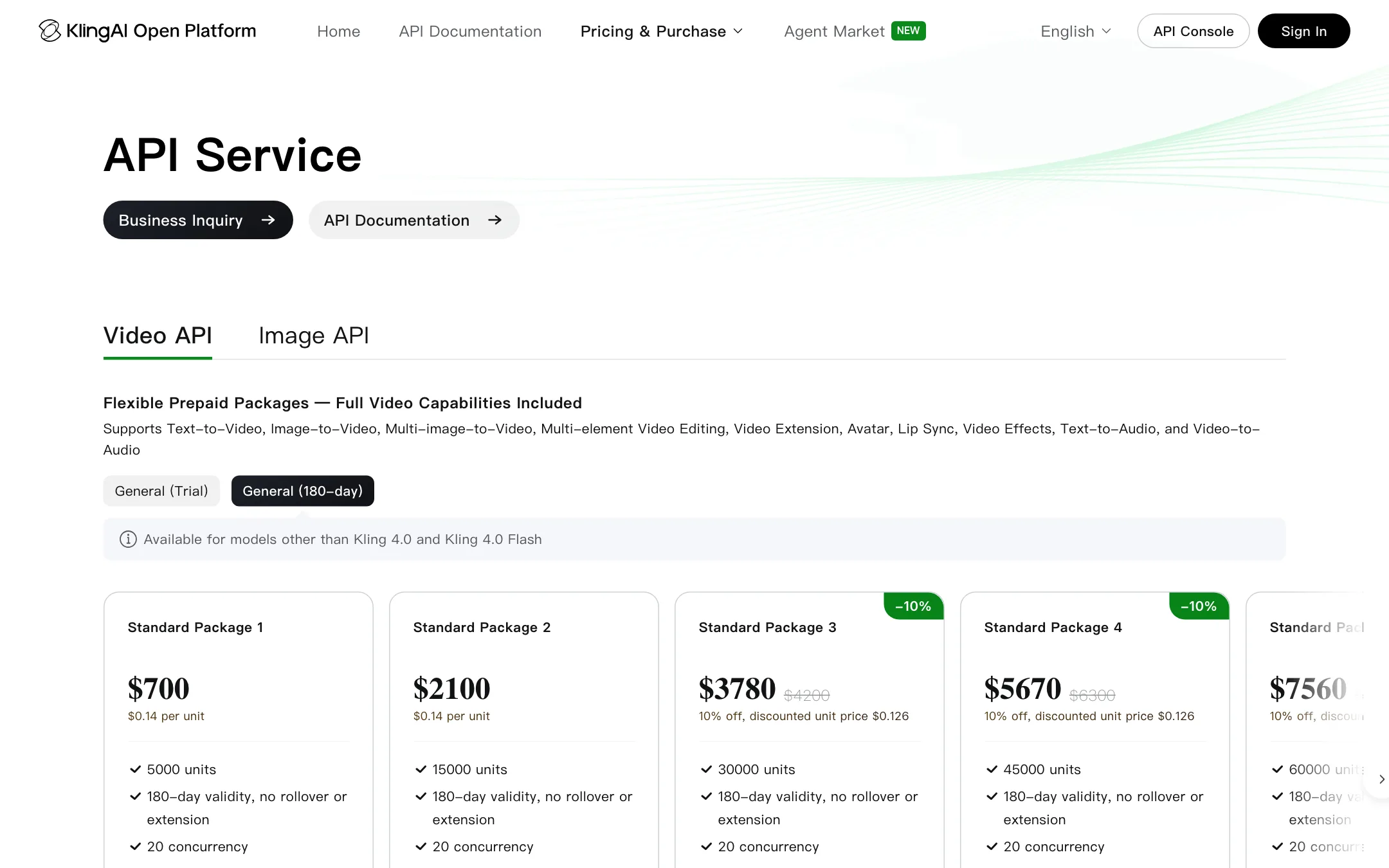The image size is (1389, 868).
Task: Click the API Service page title
Action: [232, 155]
